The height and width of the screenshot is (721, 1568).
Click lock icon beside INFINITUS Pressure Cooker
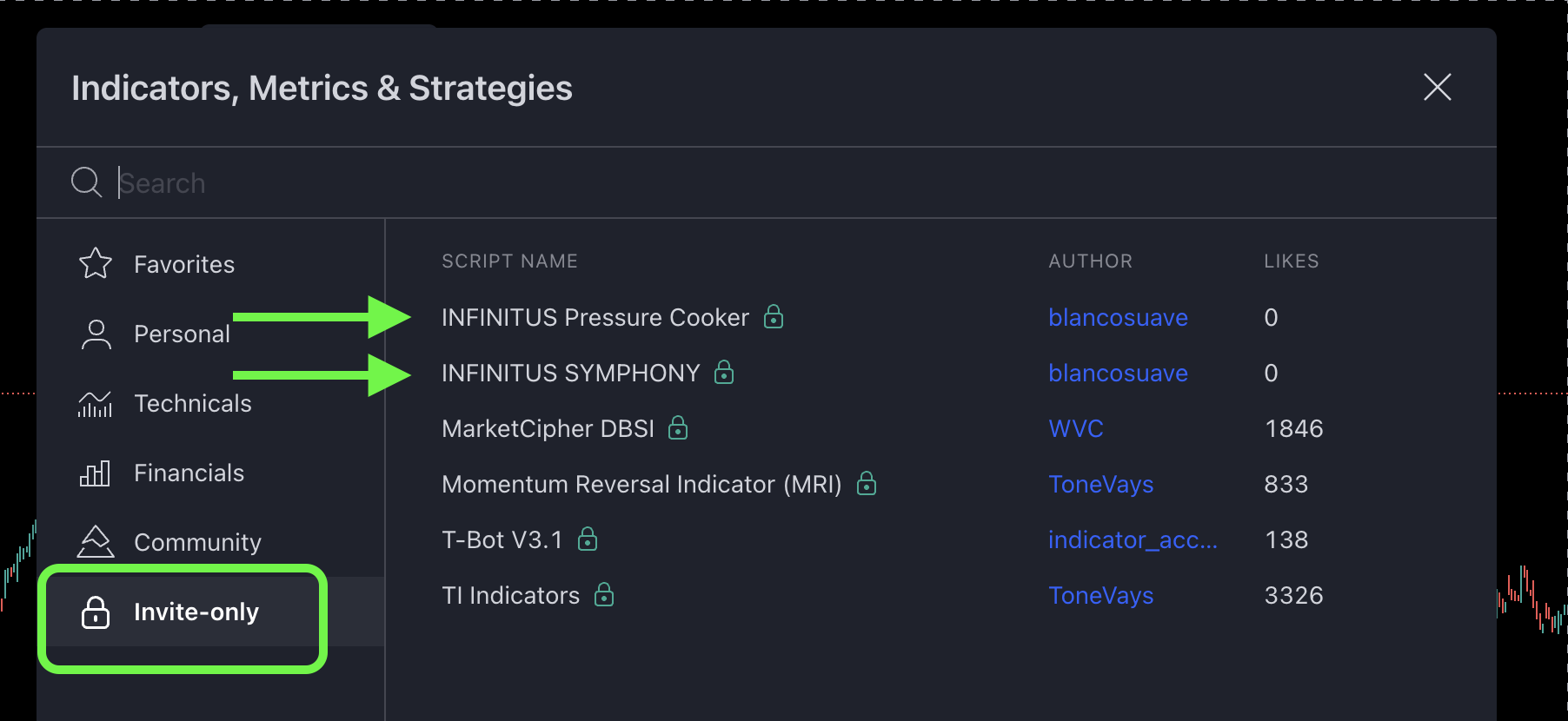(x=774, y=316)
